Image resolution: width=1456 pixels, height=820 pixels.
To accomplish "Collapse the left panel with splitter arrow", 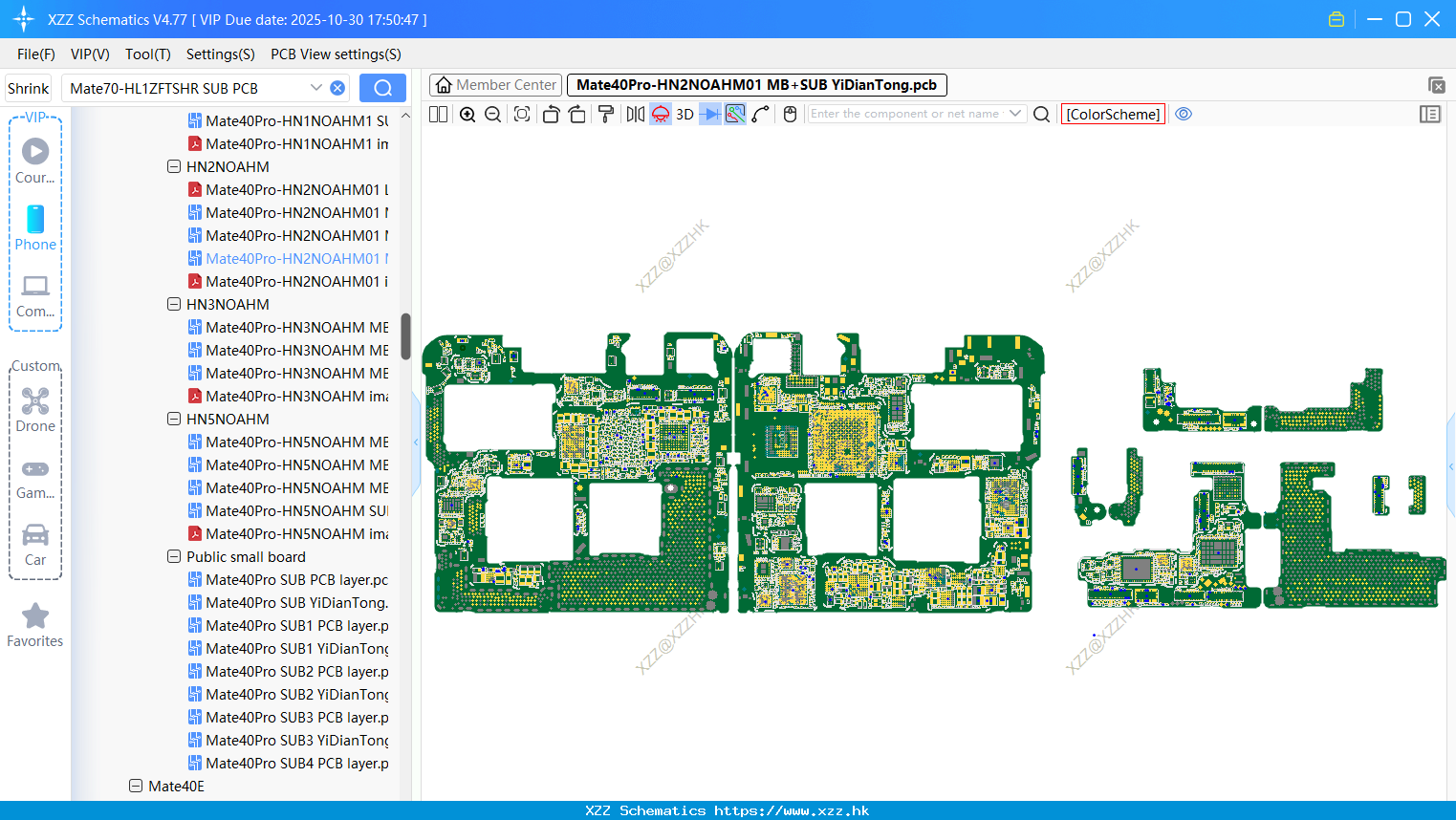I will click(x=416, y=442).
